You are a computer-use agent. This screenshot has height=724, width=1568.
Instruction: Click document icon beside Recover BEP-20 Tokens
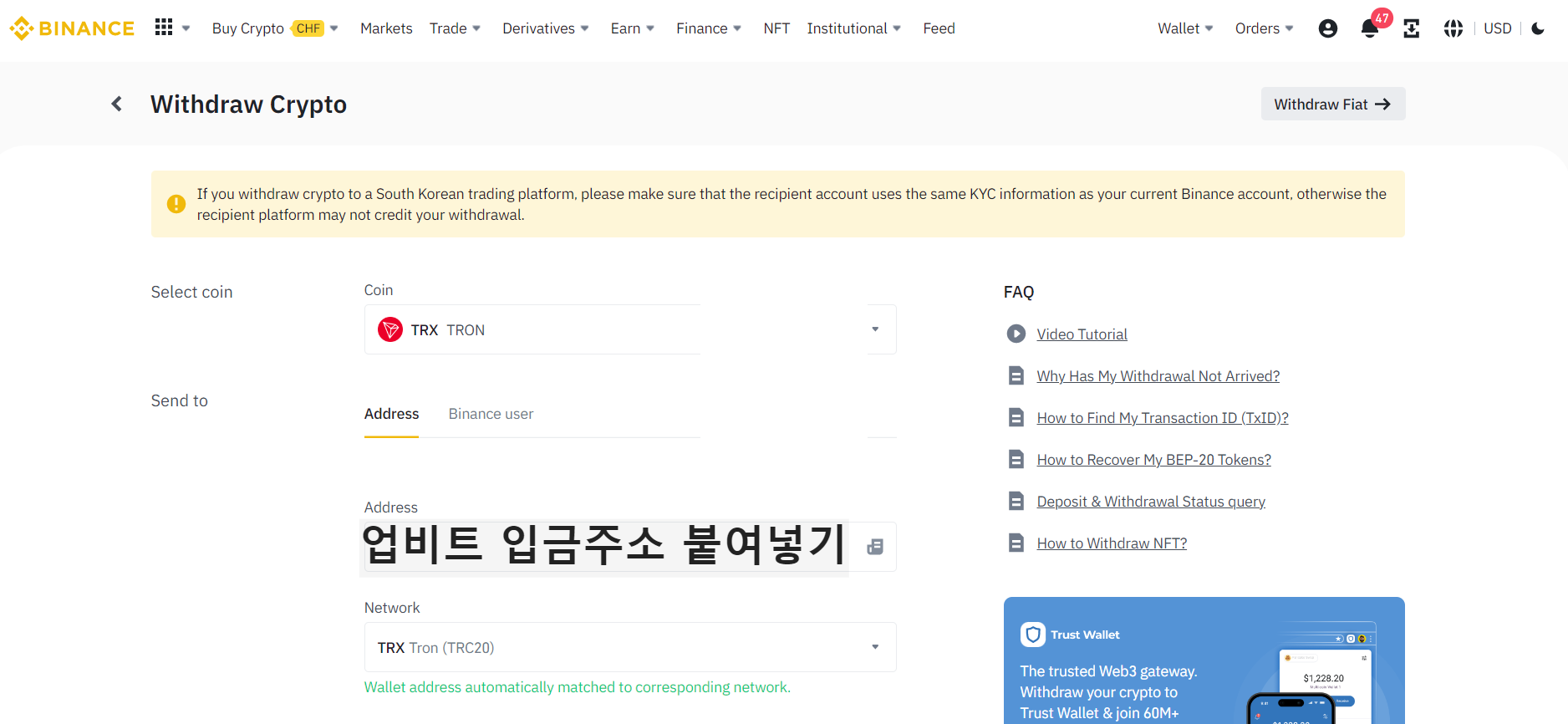(x=1016, y=459)
